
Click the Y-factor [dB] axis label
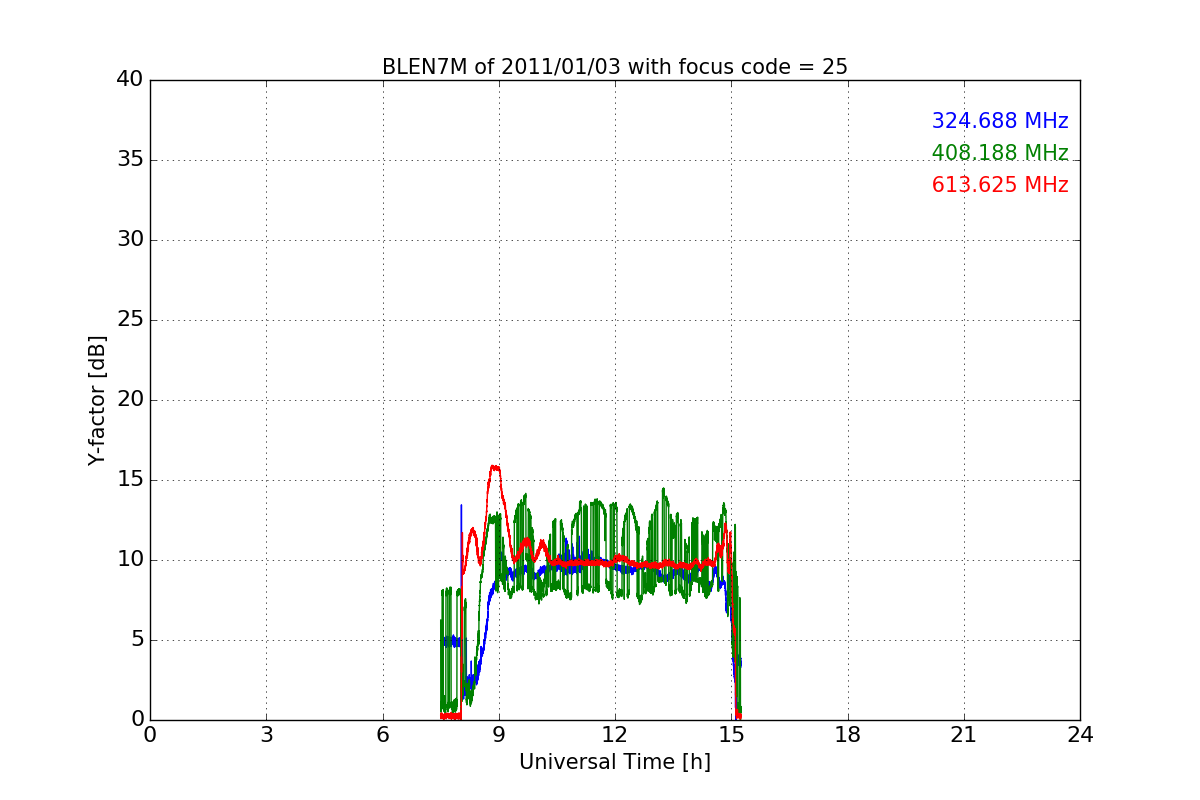[97, 400]
